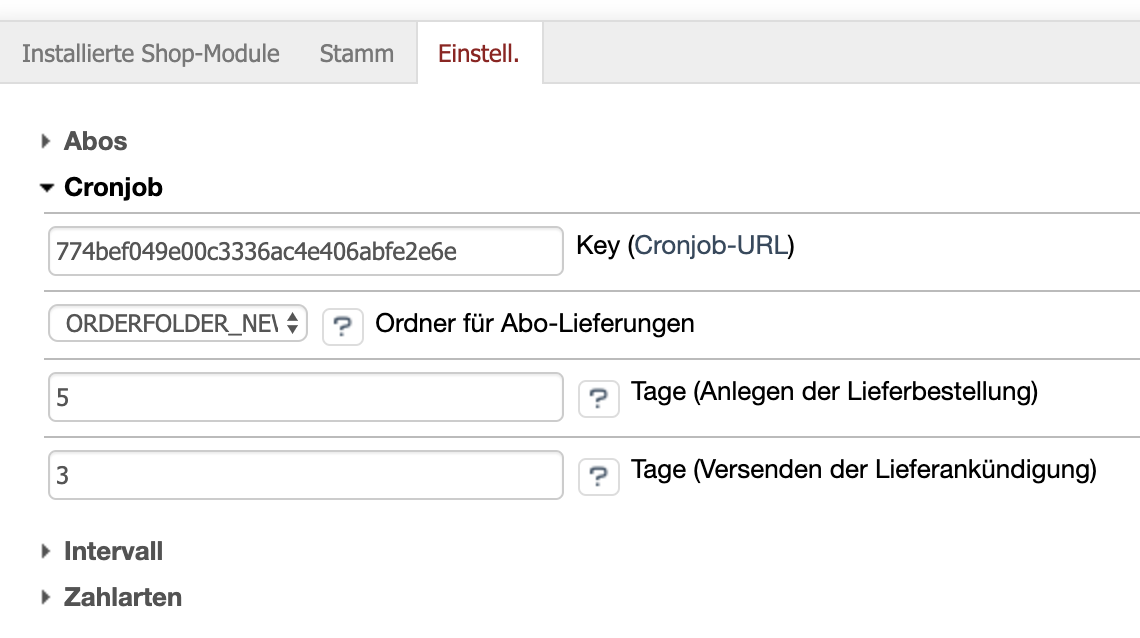
Task: Click the Intervall section heading text
Action: pos(113,552)
